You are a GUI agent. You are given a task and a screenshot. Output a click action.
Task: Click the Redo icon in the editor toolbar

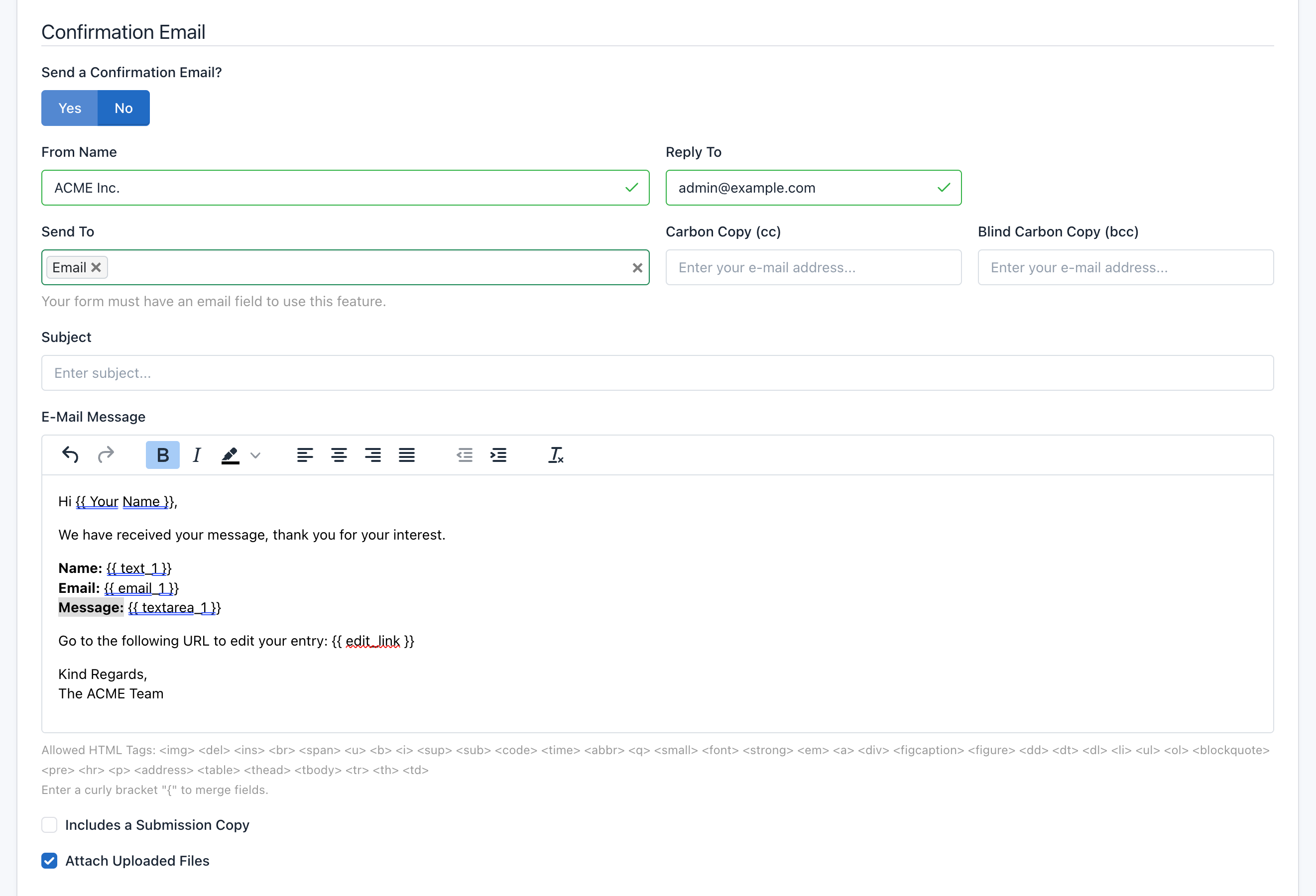pos(106,454)
